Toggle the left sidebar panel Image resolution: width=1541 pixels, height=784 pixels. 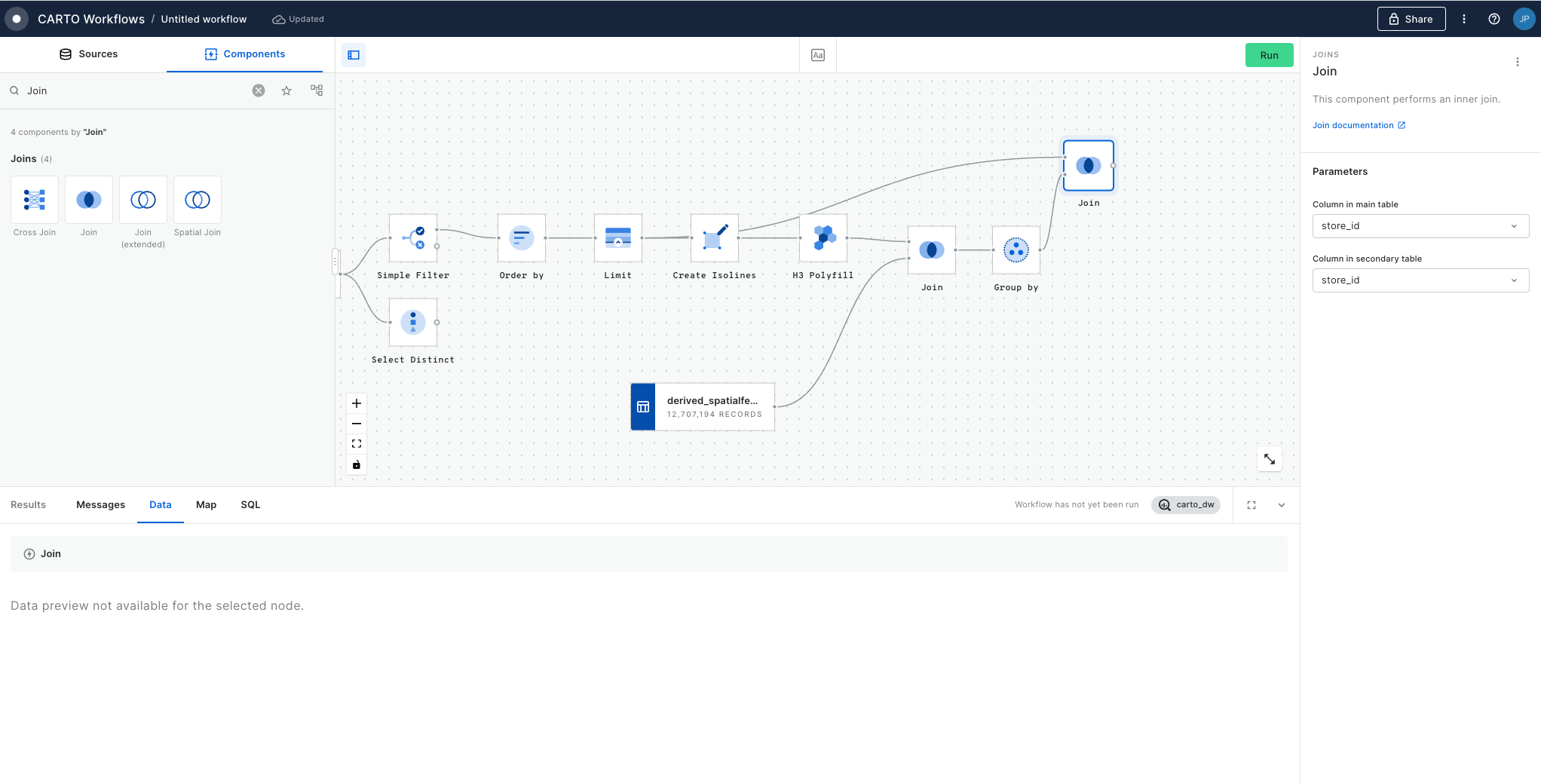[354, 55]
